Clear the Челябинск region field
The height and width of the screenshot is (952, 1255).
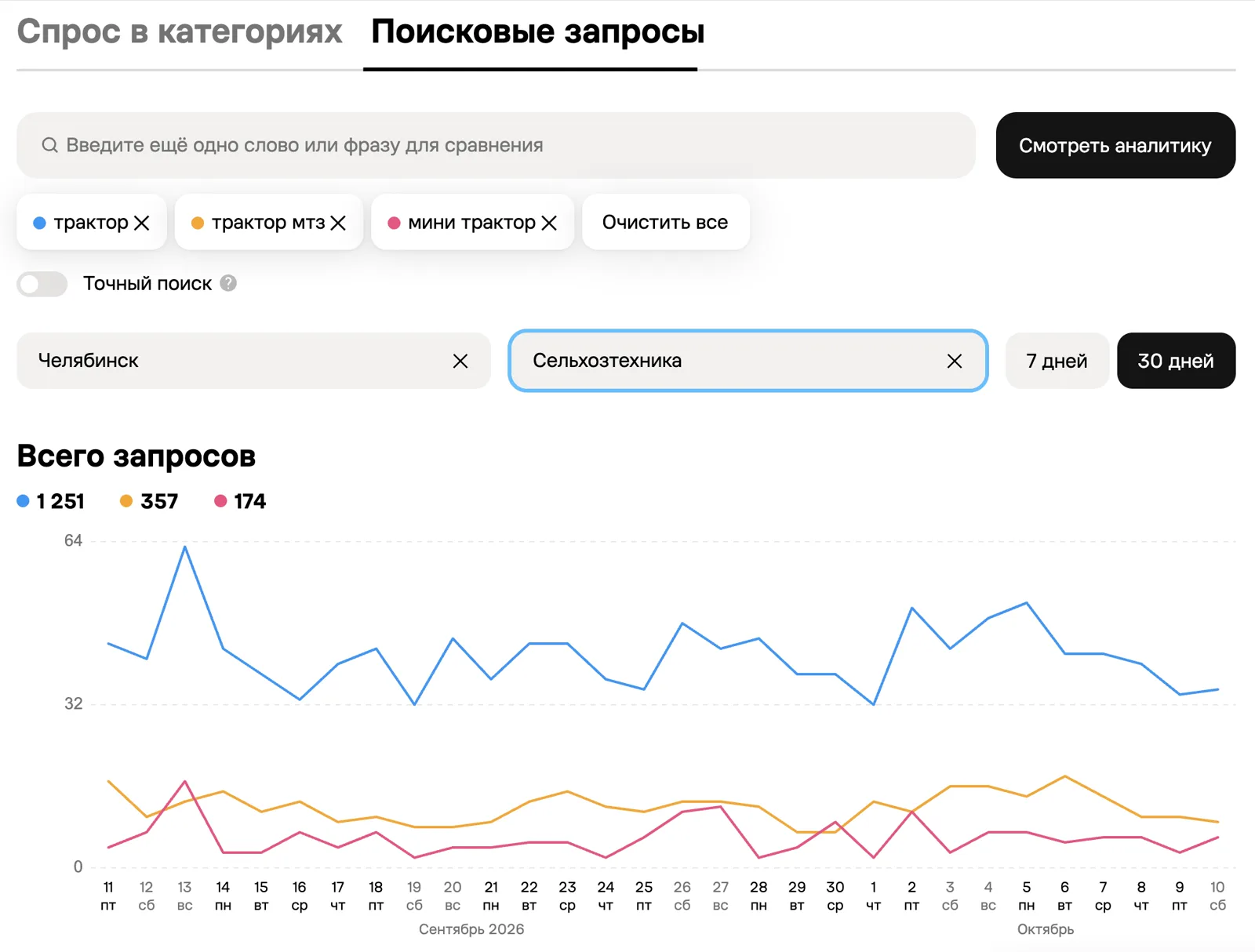click(460, 361)
